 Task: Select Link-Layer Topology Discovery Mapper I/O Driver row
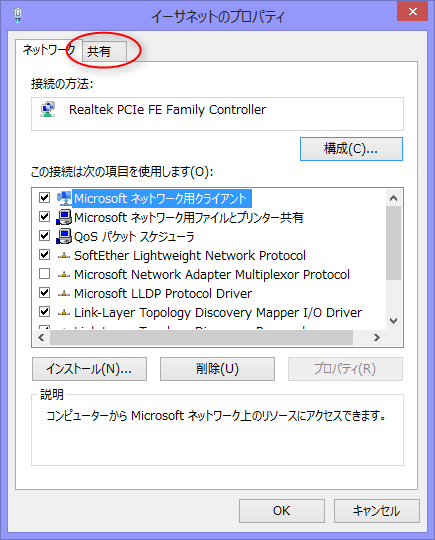click(x=218, y=312)
